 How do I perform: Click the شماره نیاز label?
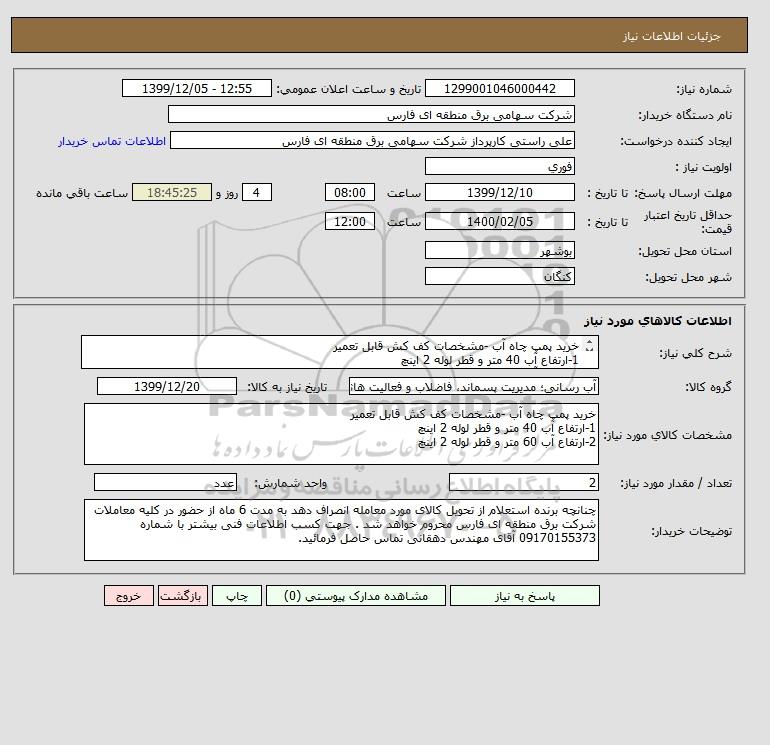(x=704, y=89)
